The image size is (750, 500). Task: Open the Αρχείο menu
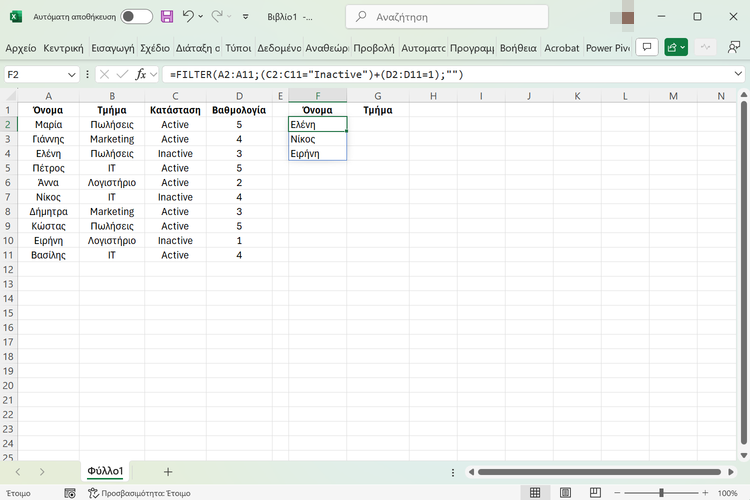[x=21, y=48]
